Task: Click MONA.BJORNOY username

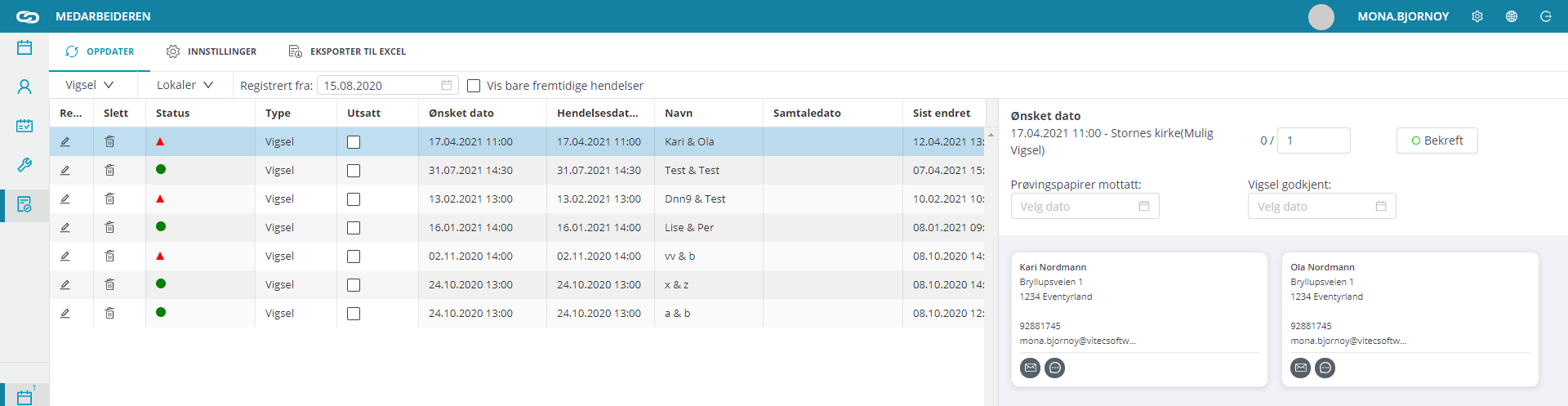Action: pyautogui.click(x=1403, y=16)
